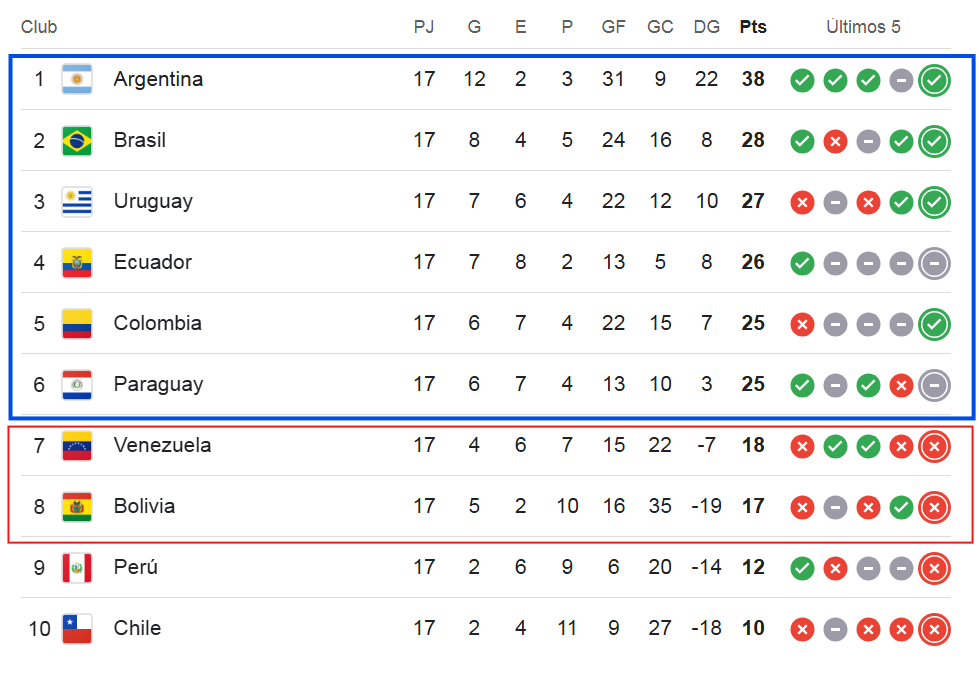Select the DG column header
Screen dimensions: 979x676
(x=707, y=27)
